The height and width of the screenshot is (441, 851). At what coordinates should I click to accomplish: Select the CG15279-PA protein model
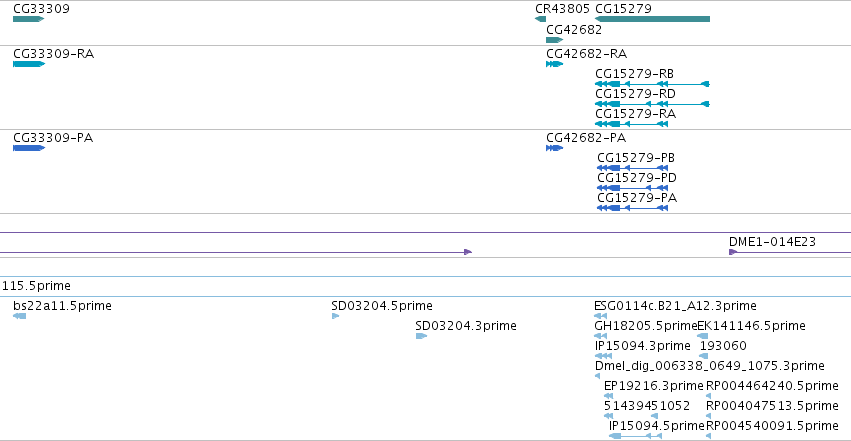632,208
